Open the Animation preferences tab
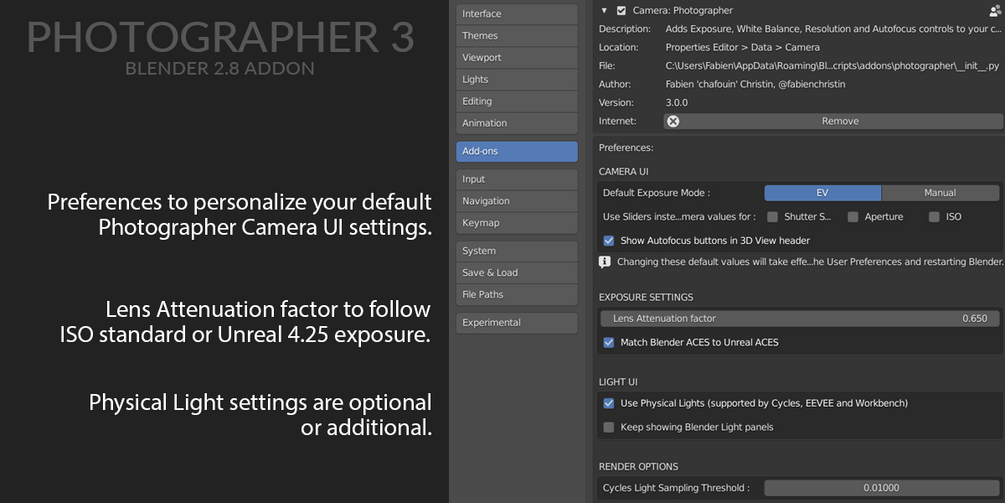This screenshot has width=1005, height=503. pyautogui.click(x=517, y=123)
